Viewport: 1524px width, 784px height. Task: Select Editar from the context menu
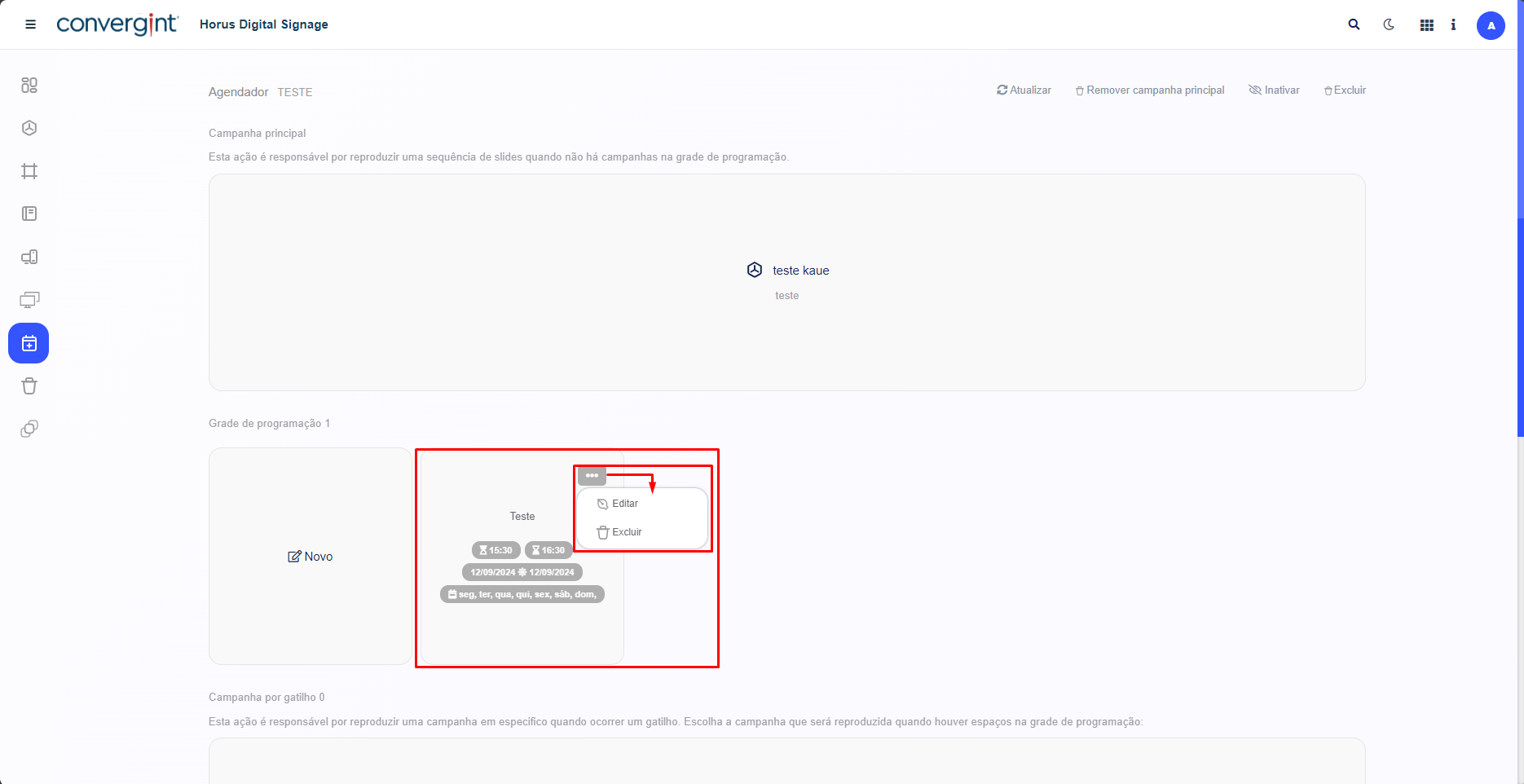click(624, 504)
